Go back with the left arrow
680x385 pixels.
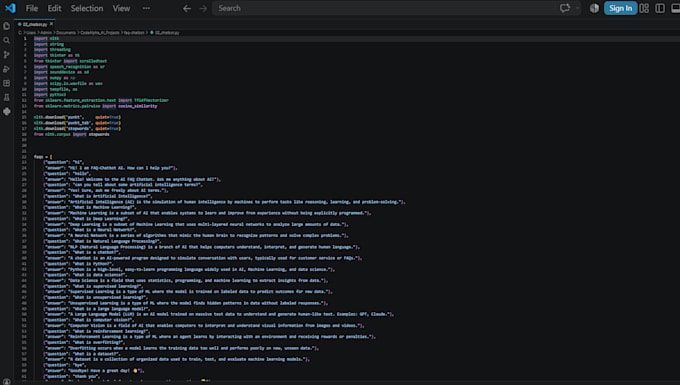point(187,8)
